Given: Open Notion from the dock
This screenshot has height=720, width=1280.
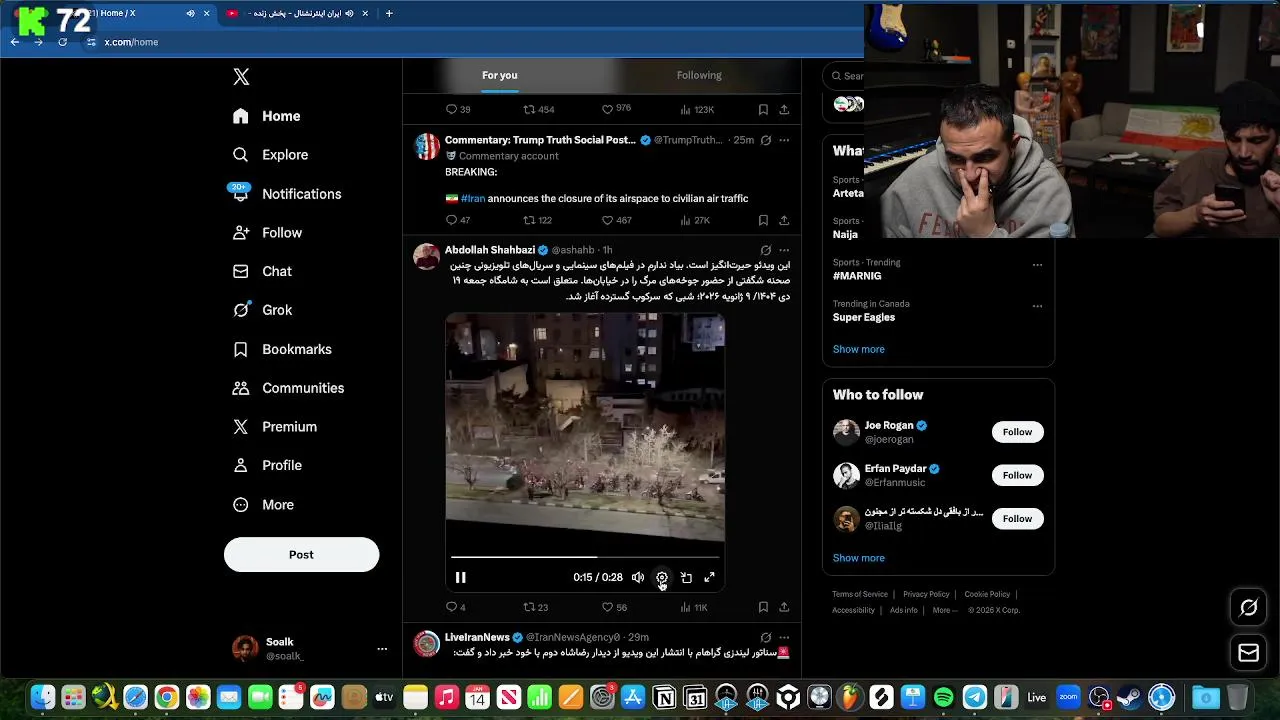Looking at the screenshot, I should (x=664, y=697).
